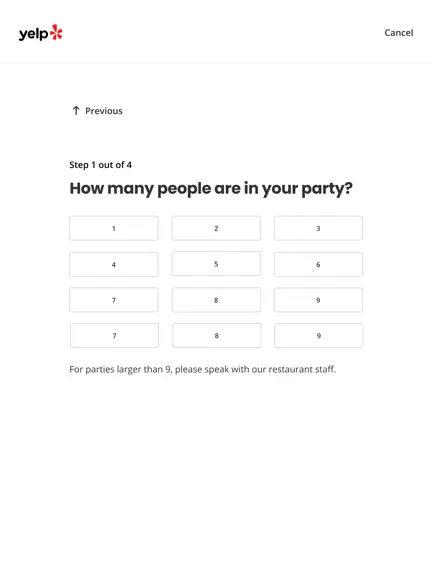
Task: Select 6 as party size
Action: click(318, 264)
